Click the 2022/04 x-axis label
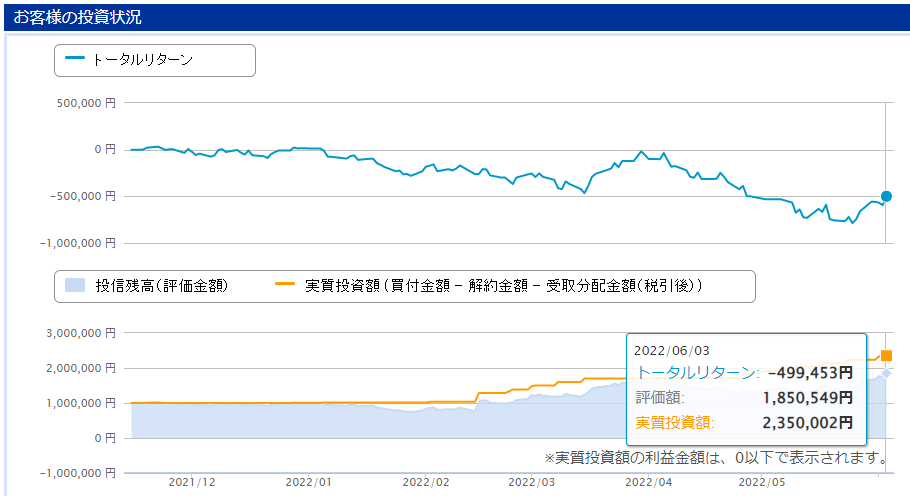 [x=648, y=482]
